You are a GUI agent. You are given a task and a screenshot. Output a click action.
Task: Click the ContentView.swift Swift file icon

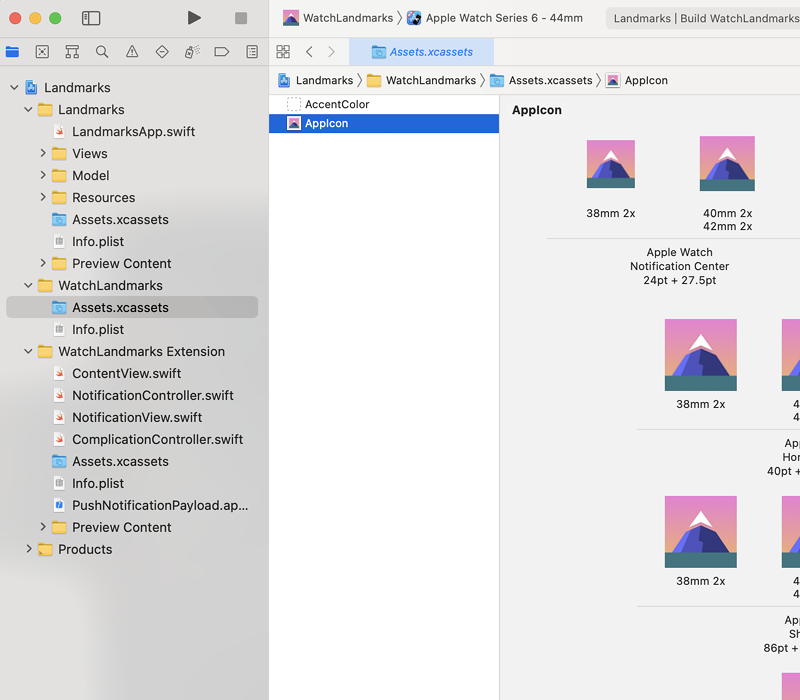pos(59,373)
